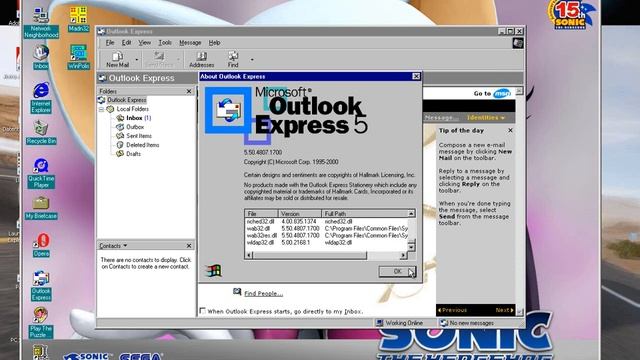This screenshot has height=360, width=640.
Task: Select the Local Folders tree item
Action: (x=133, y=109)
